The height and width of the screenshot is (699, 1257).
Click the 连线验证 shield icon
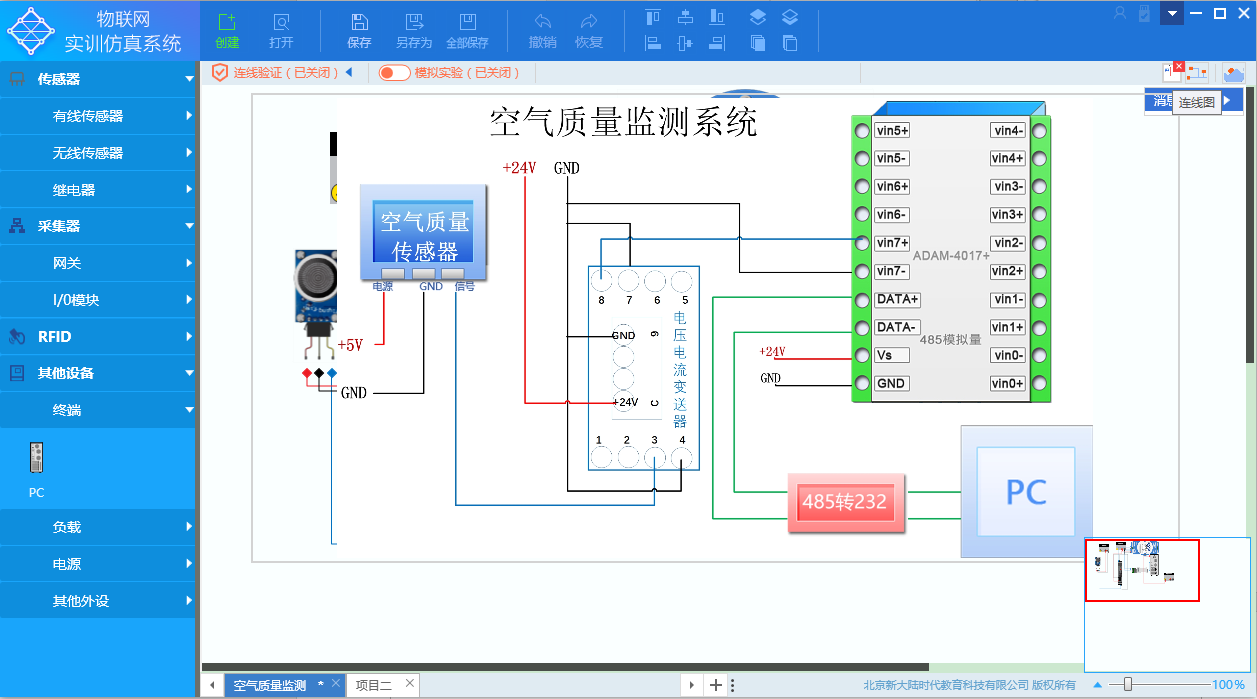pyautogui.click(x=220, y=72)
